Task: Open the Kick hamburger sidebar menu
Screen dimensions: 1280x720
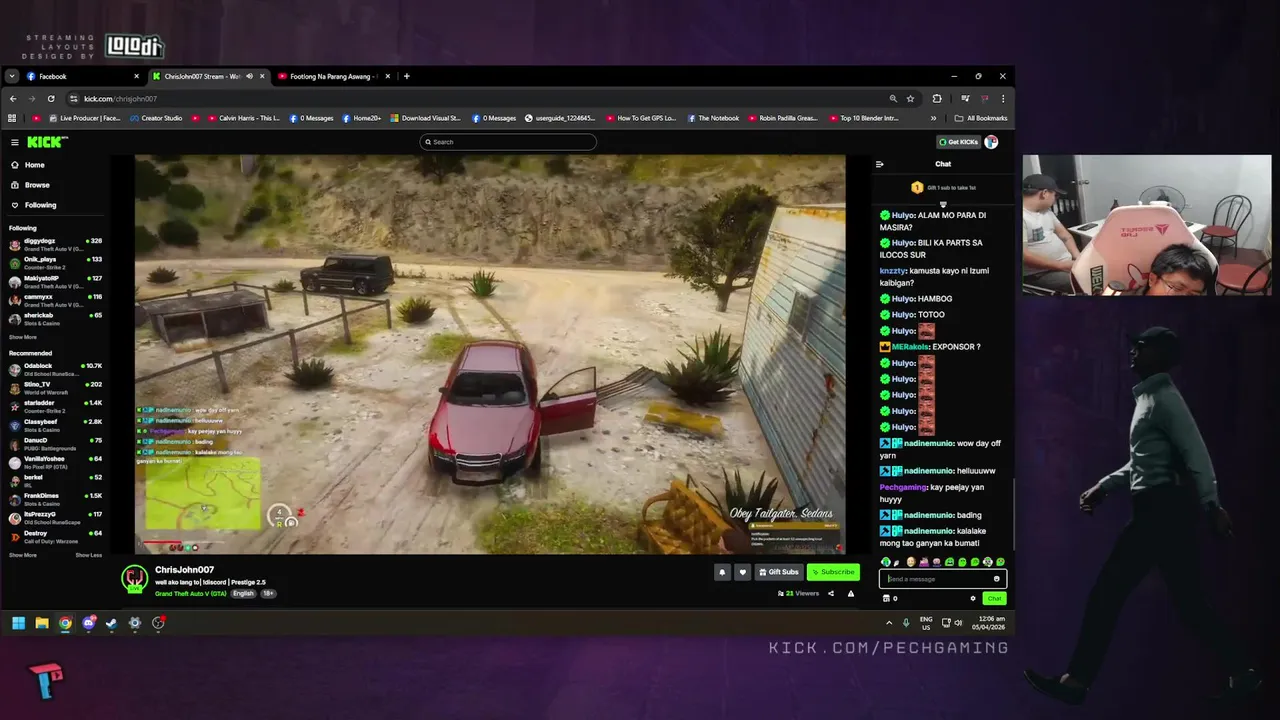Action: click(x=14, y=142)
